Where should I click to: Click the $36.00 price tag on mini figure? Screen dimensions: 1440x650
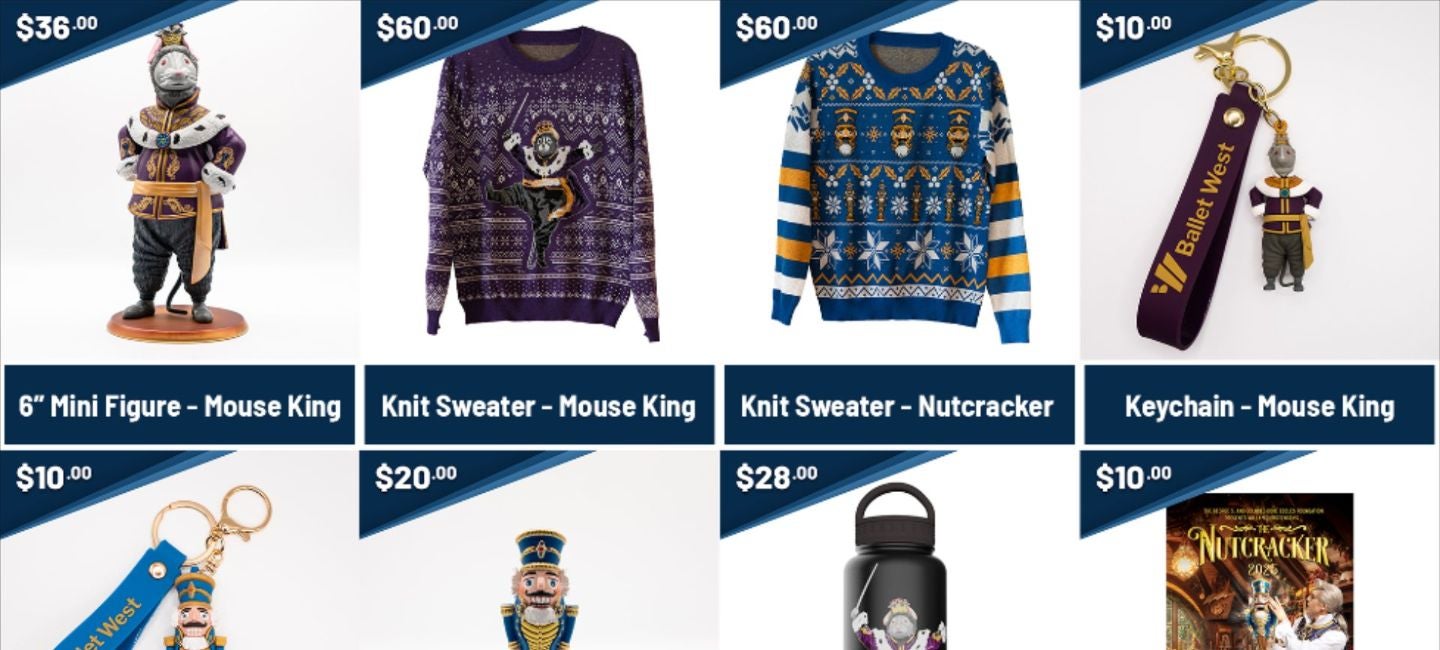click(x=56, y=27)
